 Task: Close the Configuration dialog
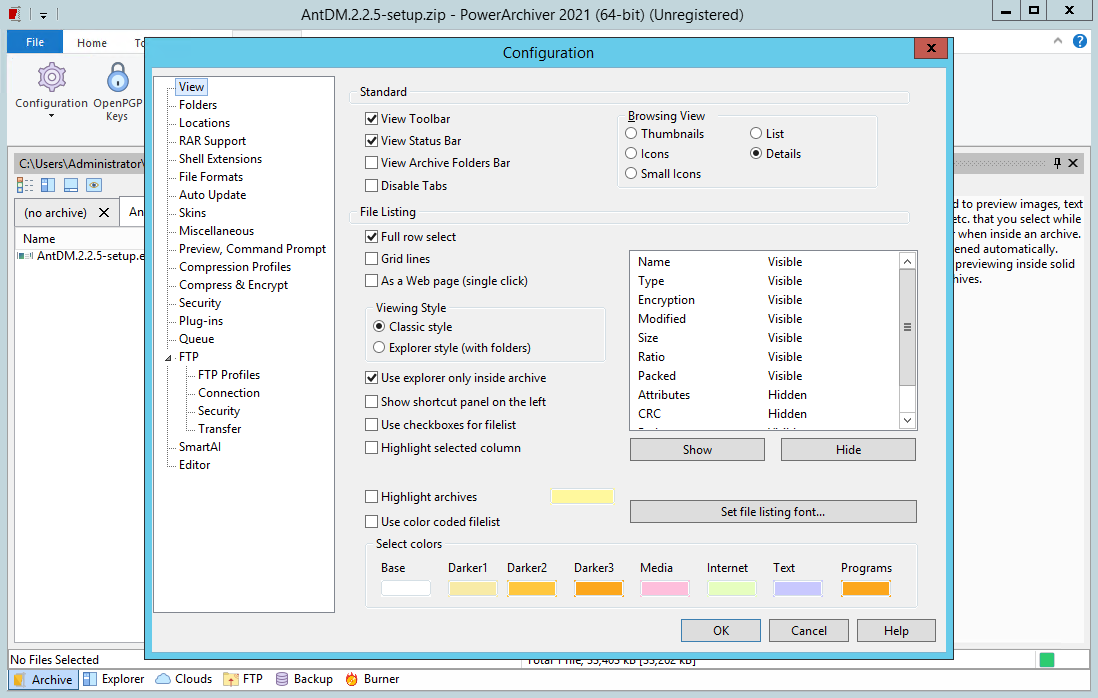[x=931, y=48]
